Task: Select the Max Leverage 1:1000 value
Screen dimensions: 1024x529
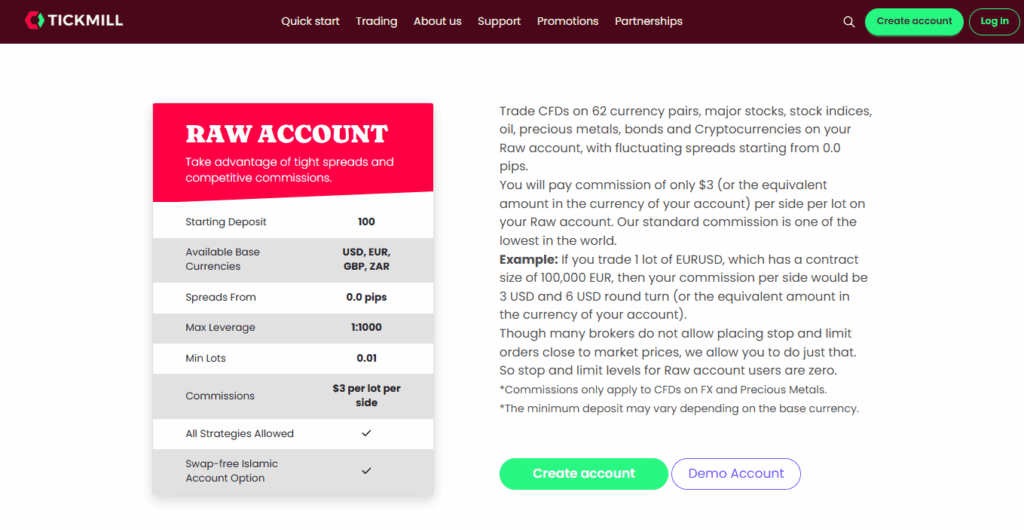Action: click(x=366, y=327)
